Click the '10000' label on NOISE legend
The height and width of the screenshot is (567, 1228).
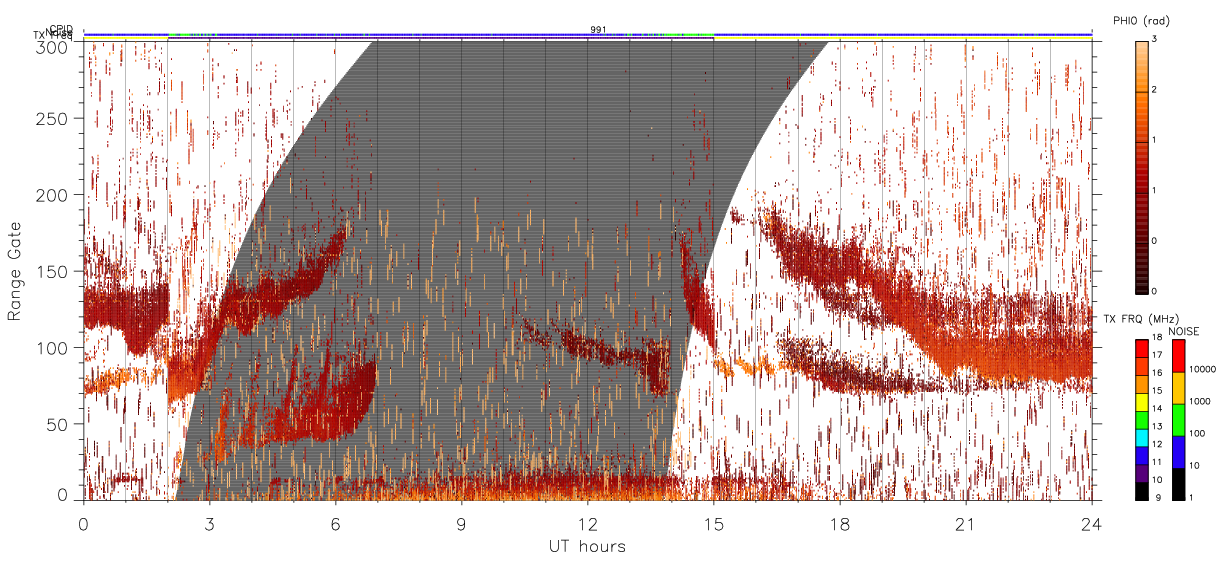(1202, 370)
